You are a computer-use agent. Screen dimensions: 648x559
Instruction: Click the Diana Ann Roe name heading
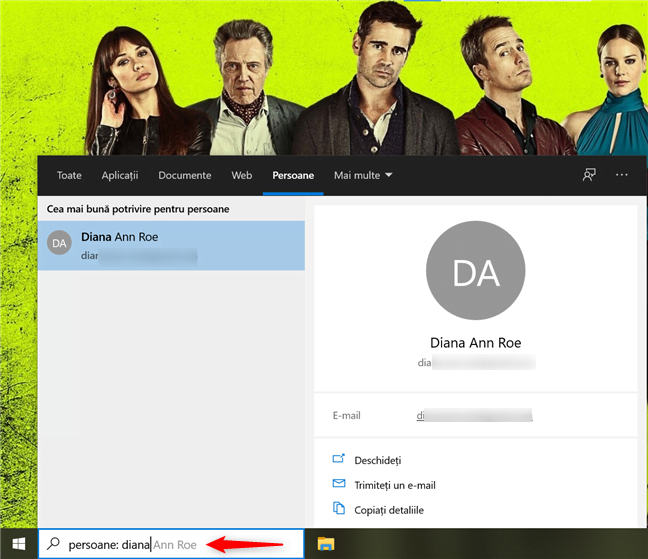pyautogui.click(x=476, y=343)
